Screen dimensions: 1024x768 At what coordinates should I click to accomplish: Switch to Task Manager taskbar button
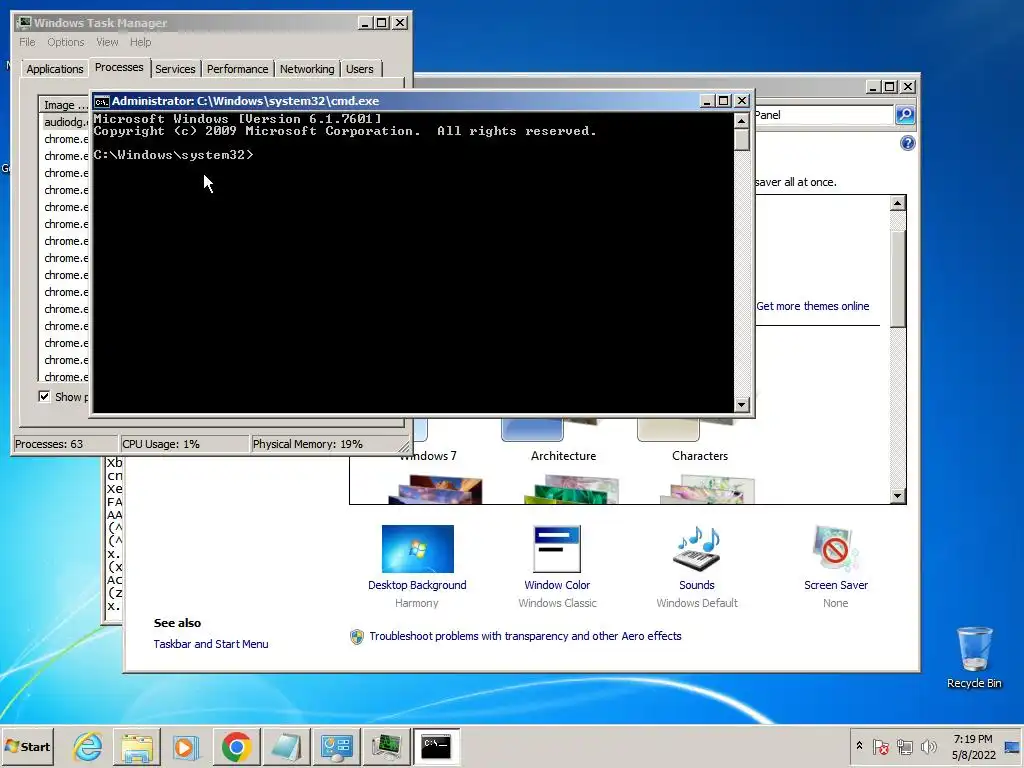[x=386, y=746]
